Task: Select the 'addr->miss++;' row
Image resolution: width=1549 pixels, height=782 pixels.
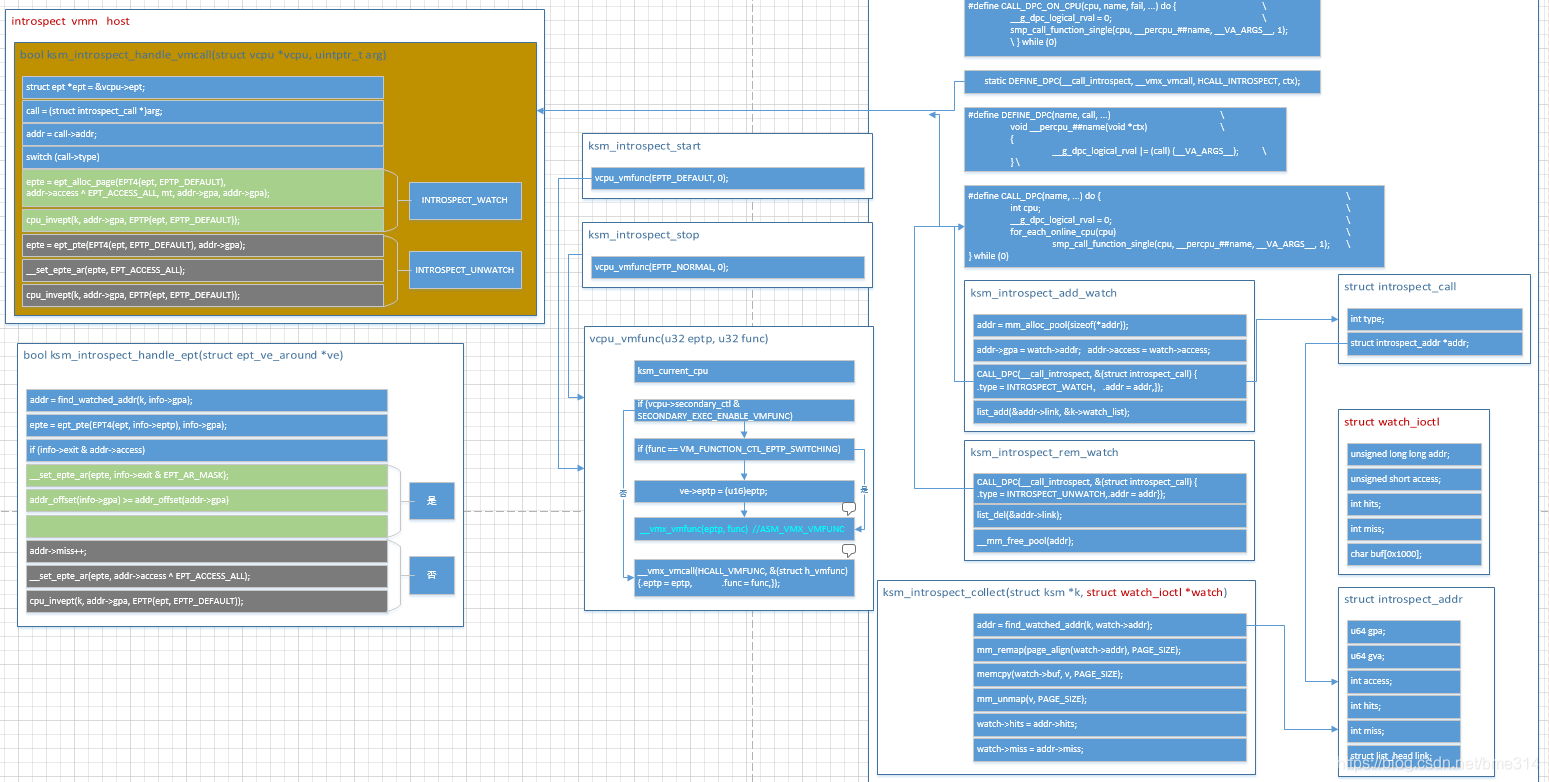Action: coord(207,551)
